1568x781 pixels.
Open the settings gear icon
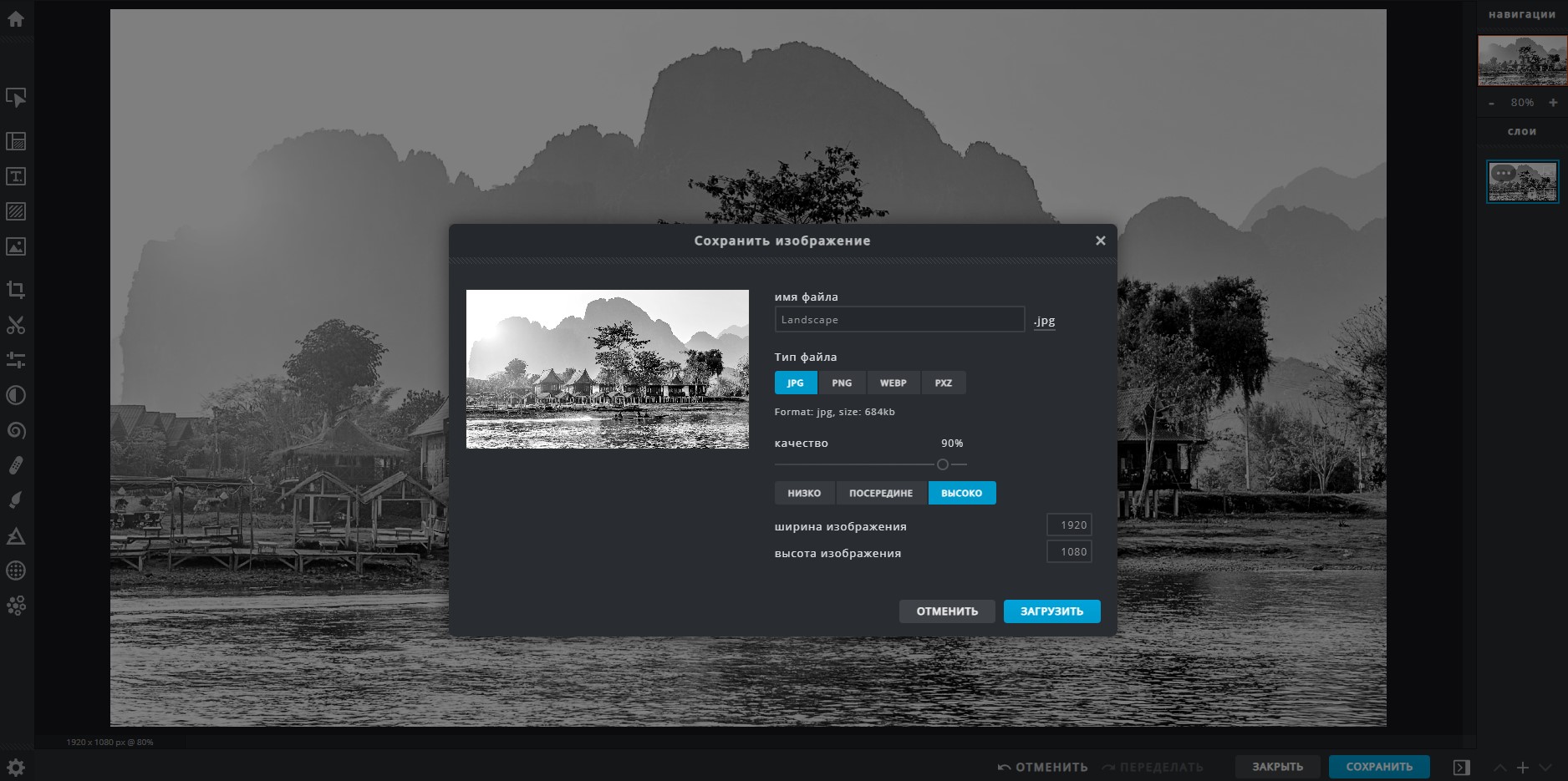16,767
